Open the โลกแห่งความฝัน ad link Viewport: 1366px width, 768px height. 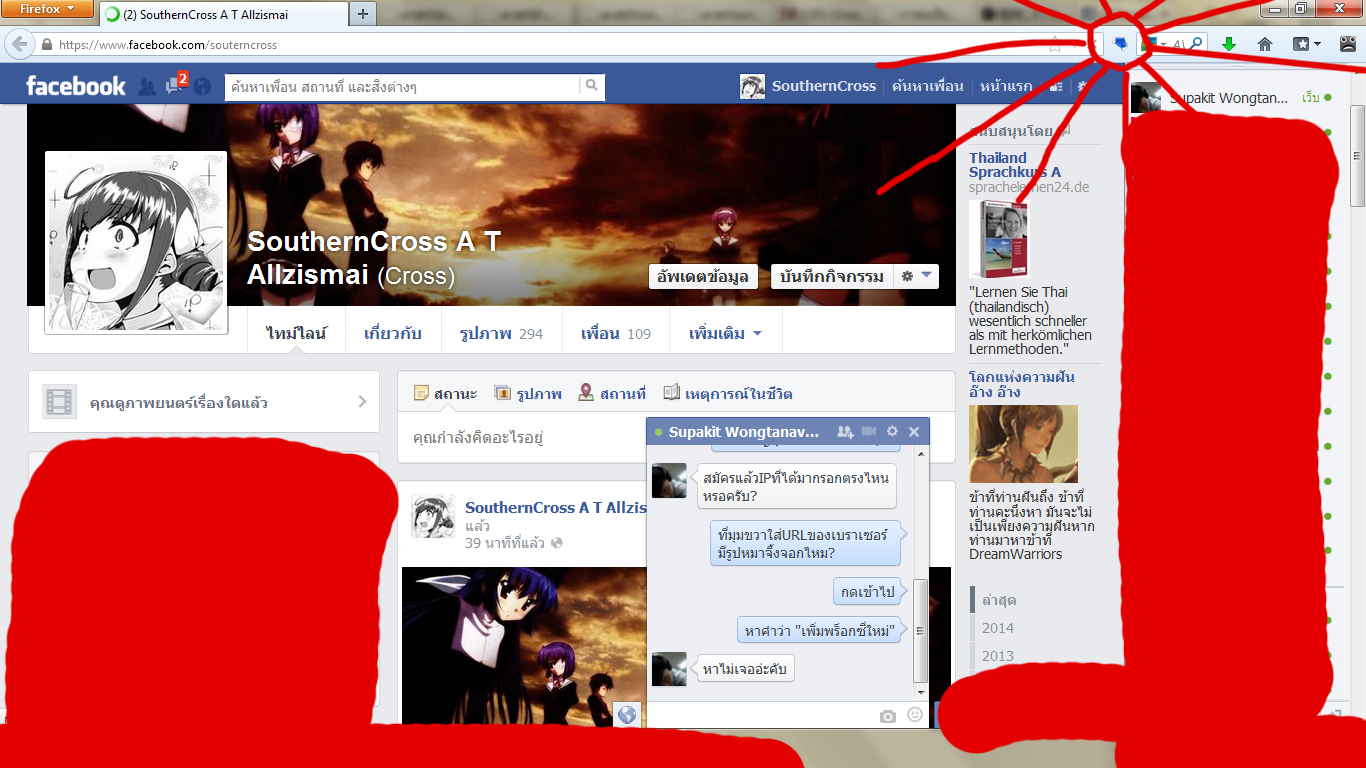click(x=1022, y=385)
